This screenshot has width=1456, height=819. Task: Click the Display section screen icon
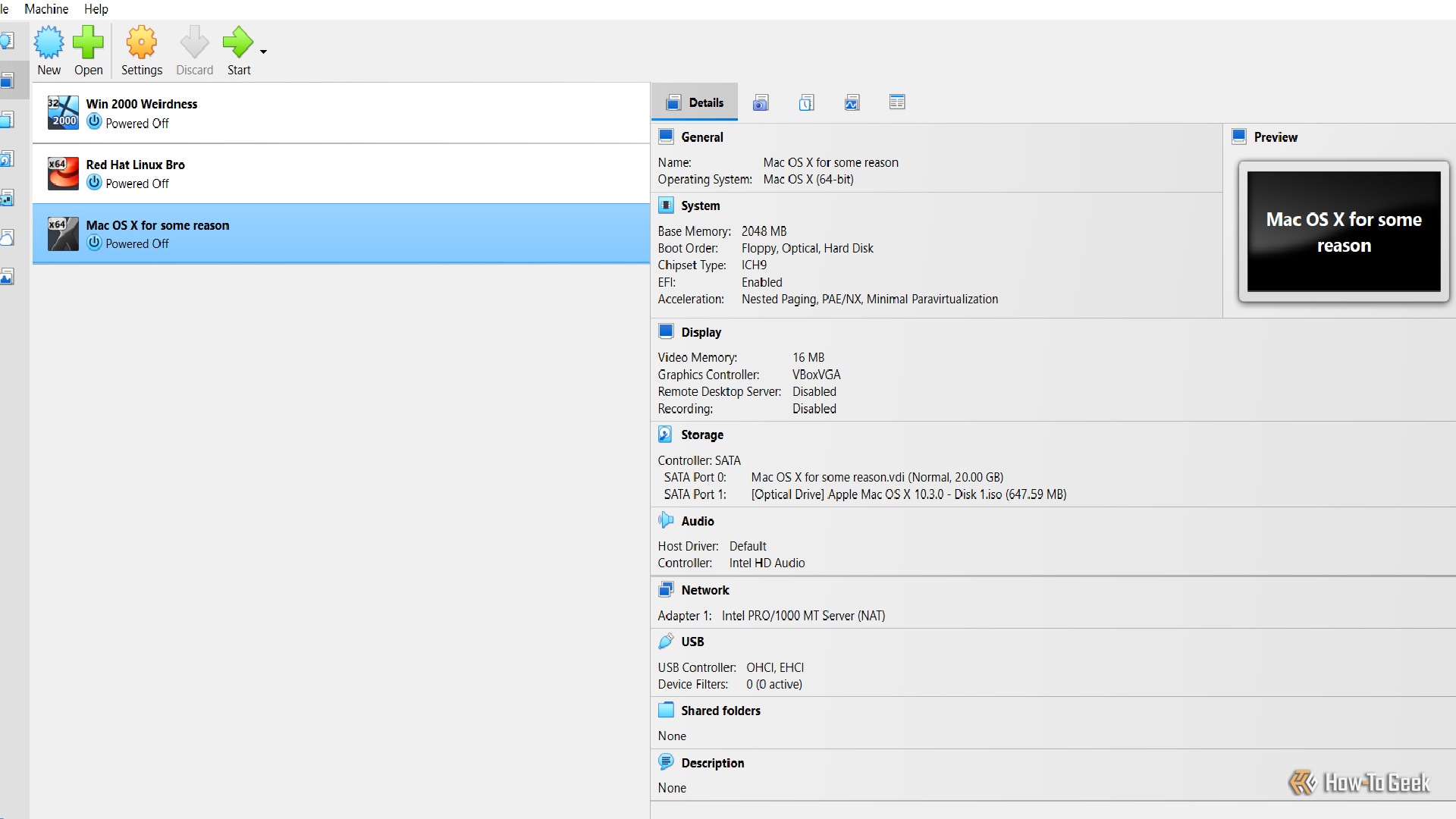click(666, 331)
